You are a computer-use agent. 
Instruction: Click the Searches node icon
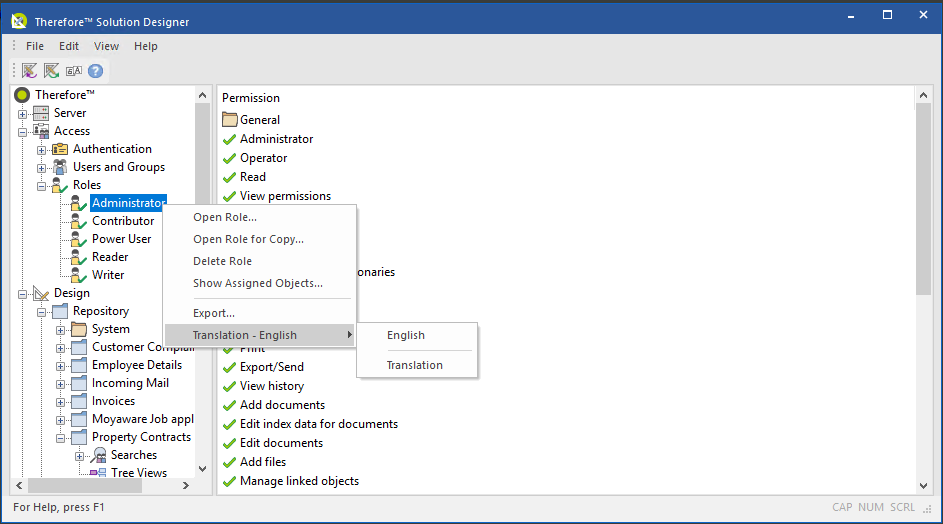[x=98, y=456]
